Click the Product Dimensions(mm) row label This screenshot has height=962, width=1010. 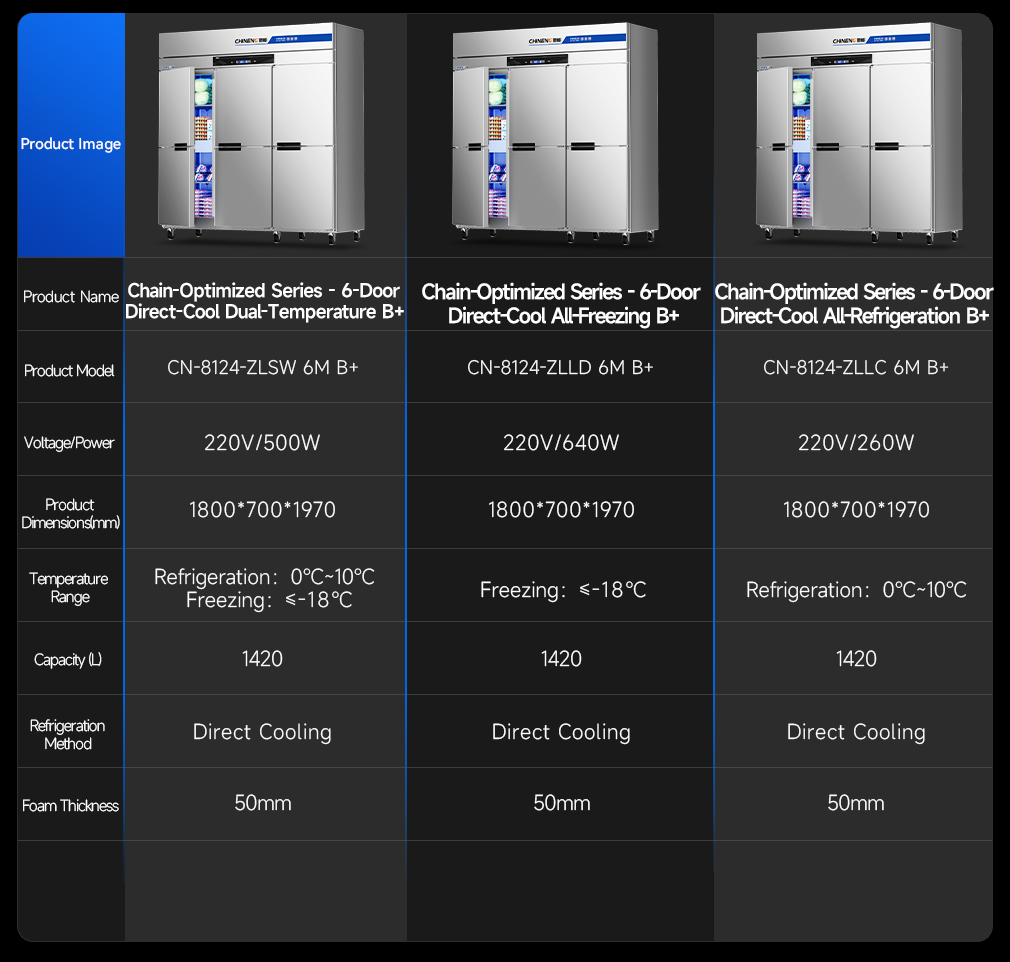pyautogui.click(x=70, y=514)
